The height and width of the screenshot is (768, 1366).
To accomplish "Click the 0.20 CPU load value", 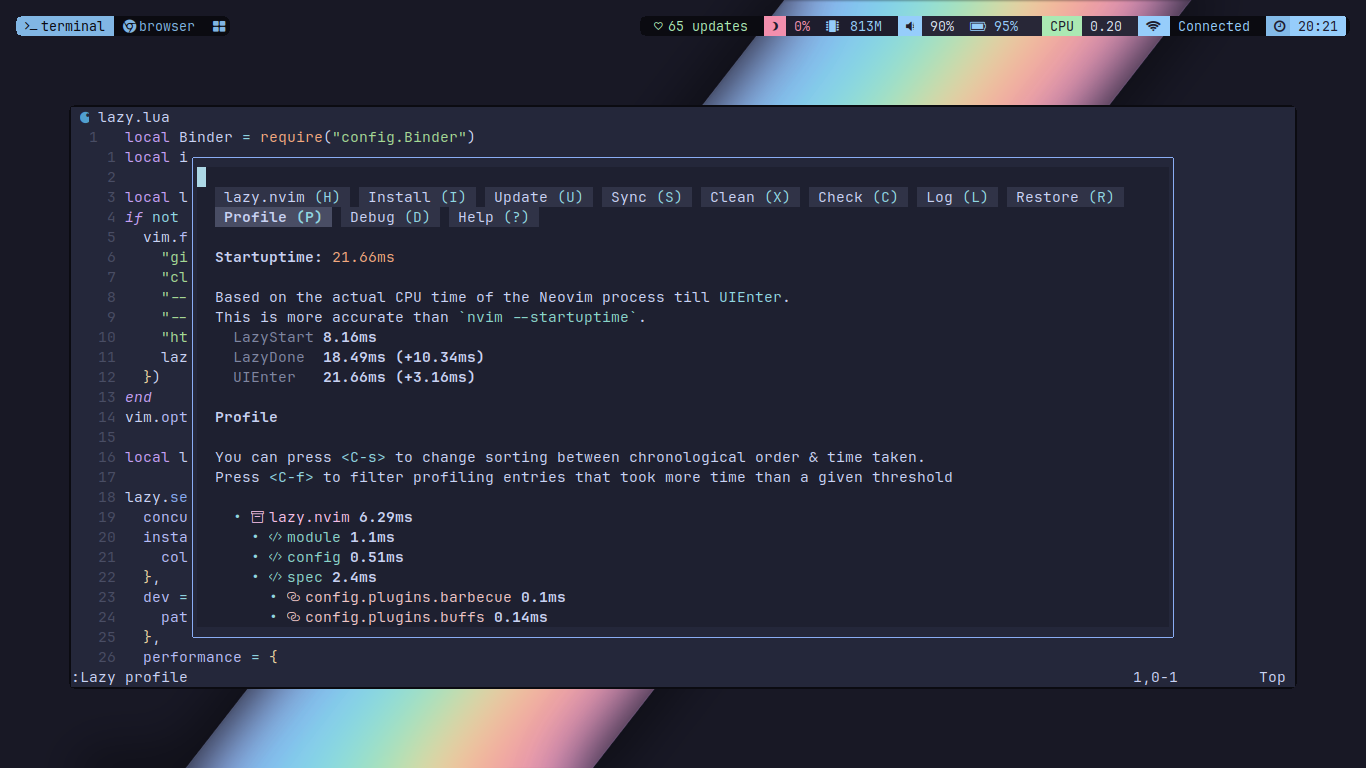I will [x=1105, y=26].
